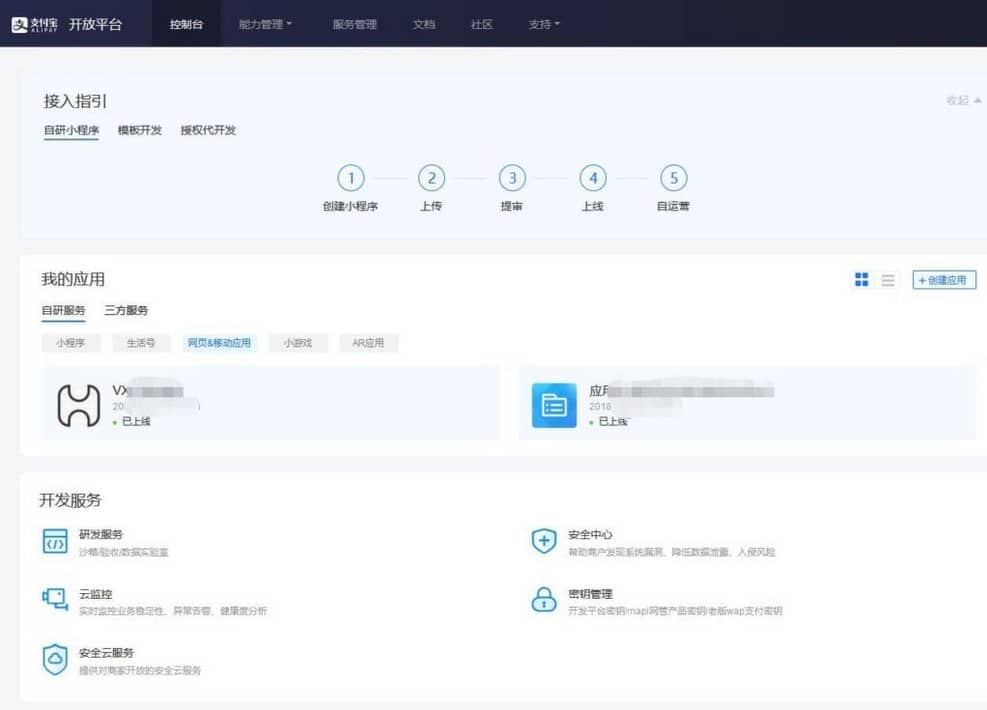The height and width of the screenshot is (710, 987).
Task: Switch to list view layout
Action: click(888, 280)
